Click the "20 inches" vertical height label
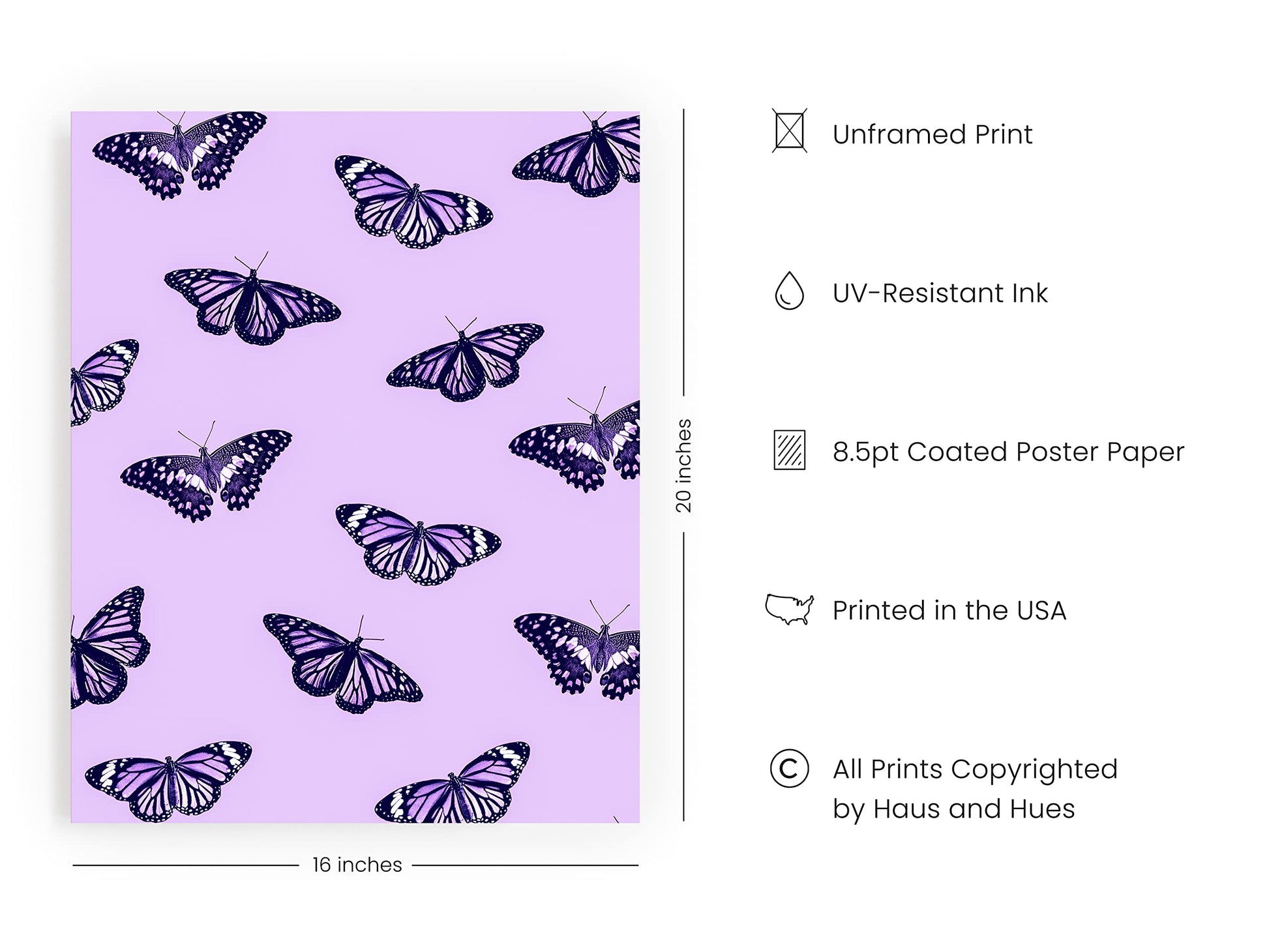This screenshot has height=952, width=1269. click(683, 466)
